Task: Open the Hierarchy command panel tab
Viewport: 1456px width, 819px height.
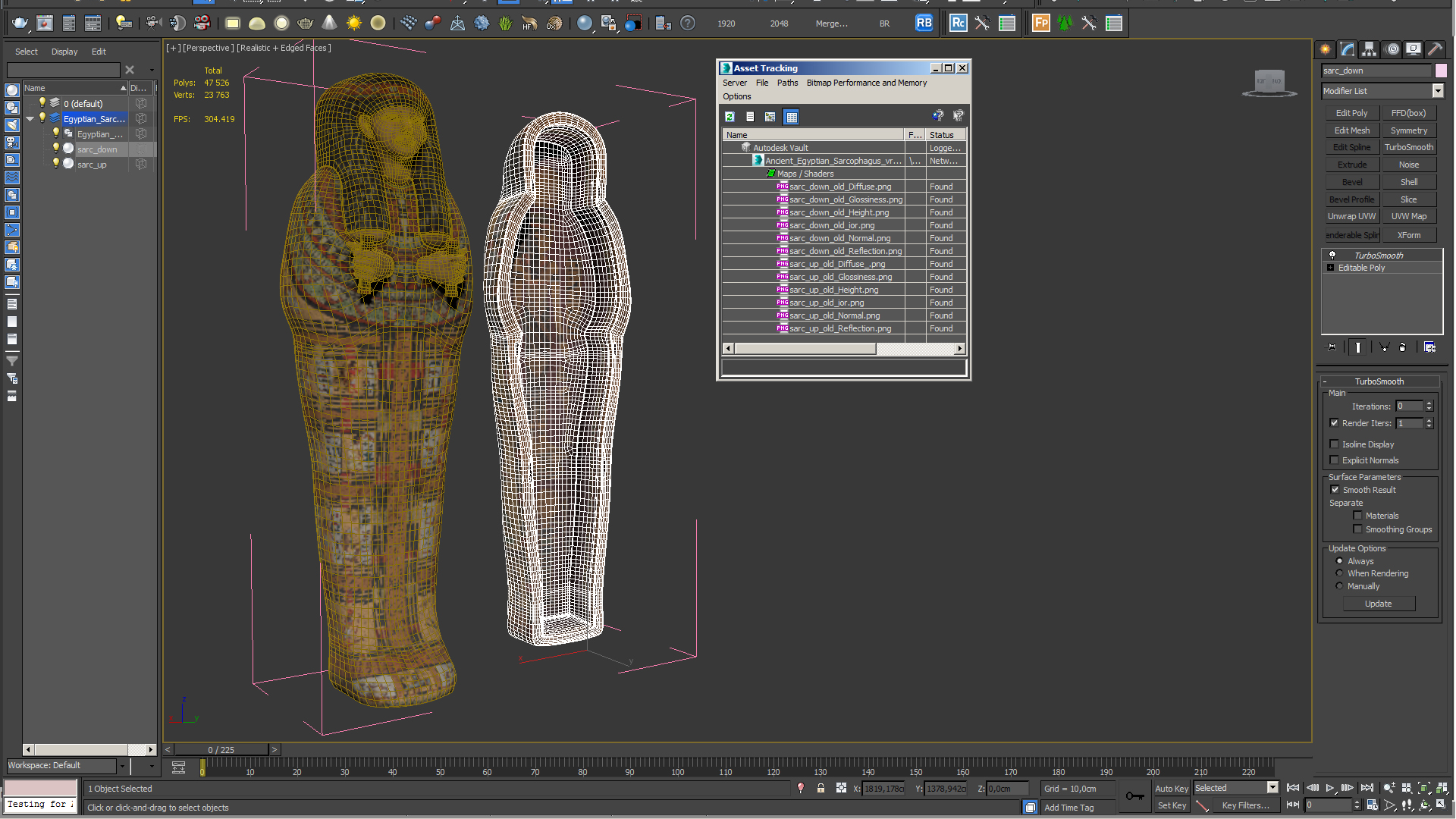Action: [1370, 49]
